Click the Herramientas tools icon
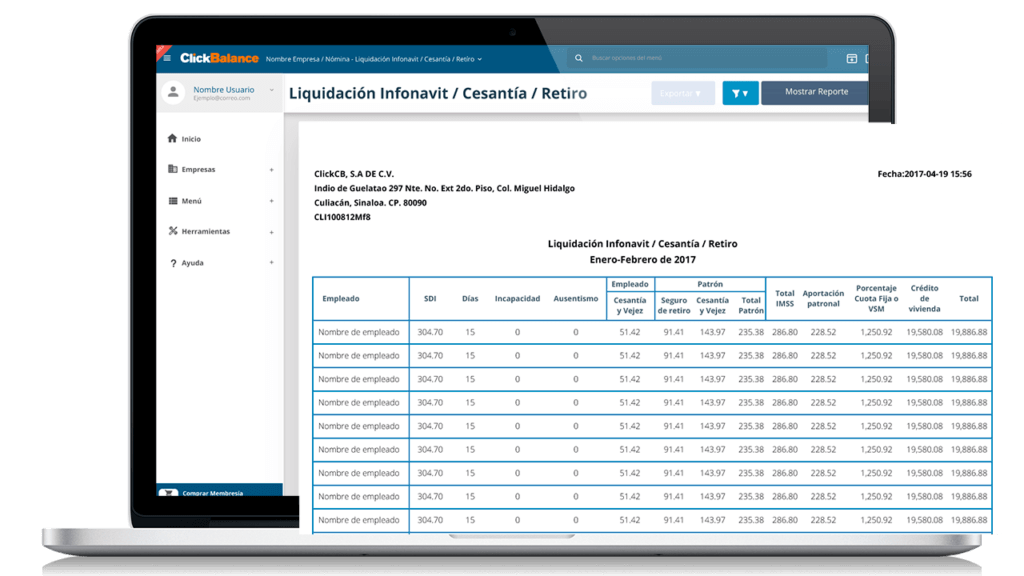Screen dimensions: 1024x576 pyautogui.click(x=172, y=231)
